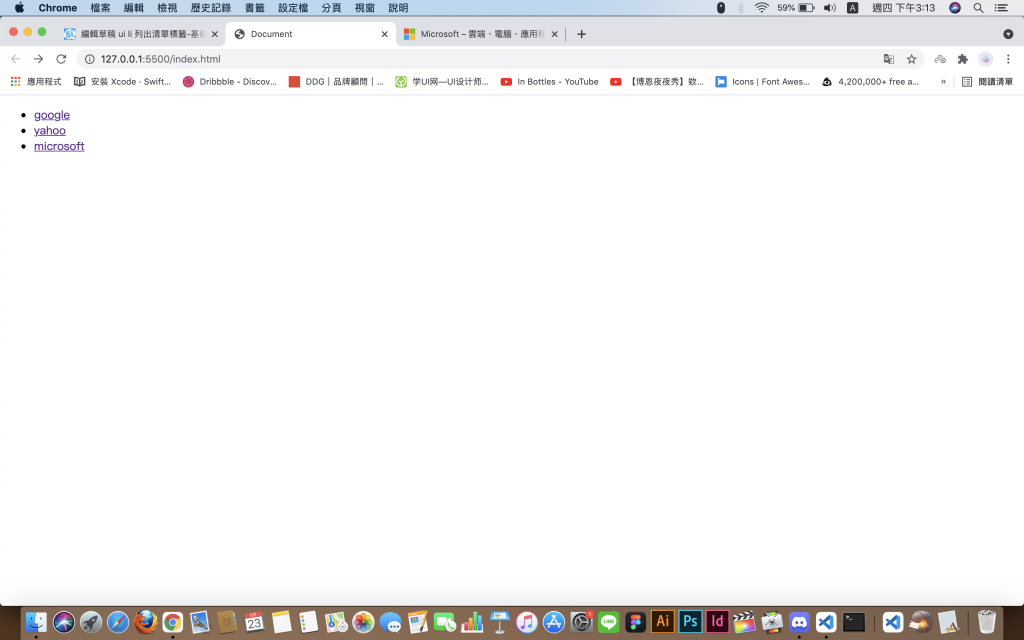
Task: Open the Icons Font Awesome bookmark
Action: 762,82
